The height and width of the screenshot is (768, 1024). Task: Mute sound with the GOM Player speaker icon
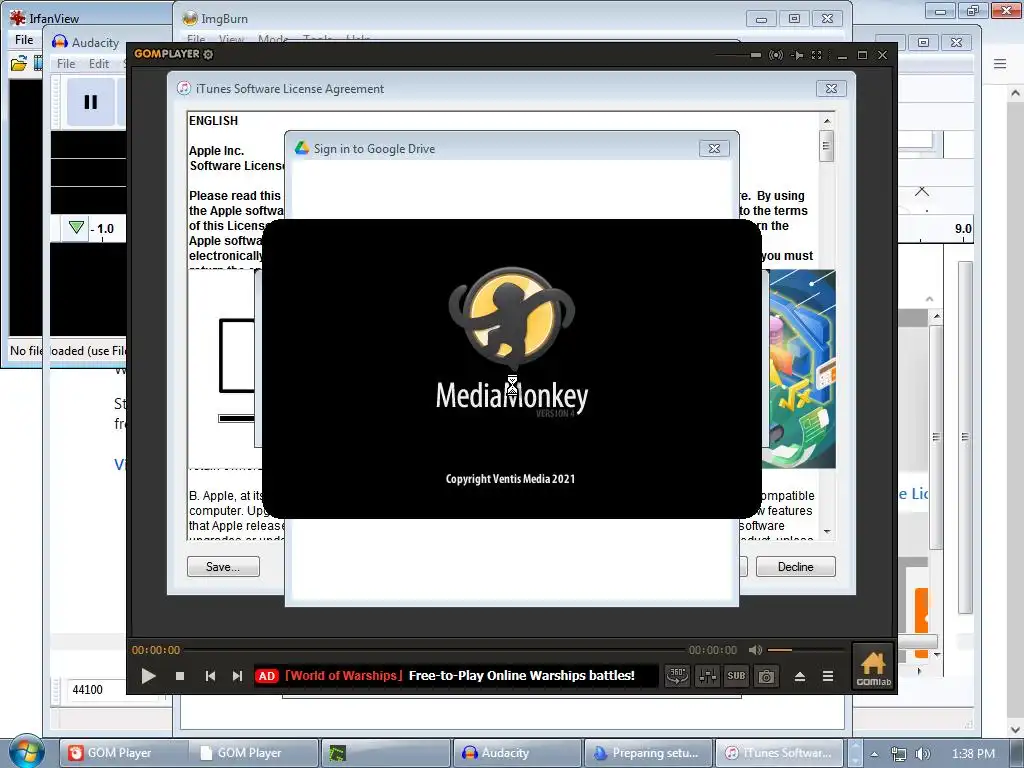pyautogui.click(x=756, y=650)
